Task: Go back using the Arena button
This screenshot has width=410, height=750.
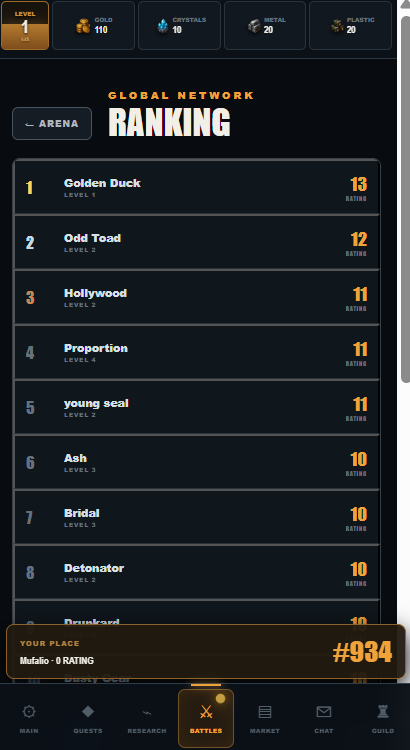Action: pyautogui.click(x=52, y=123)
